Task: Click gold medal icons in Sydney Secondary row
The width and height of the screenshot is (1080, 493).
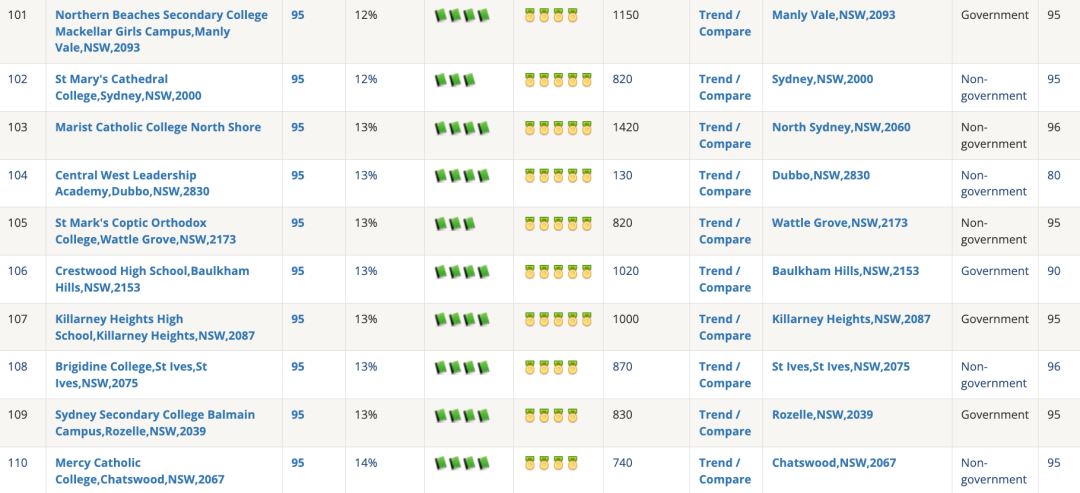Action: (x=551, y=415)
